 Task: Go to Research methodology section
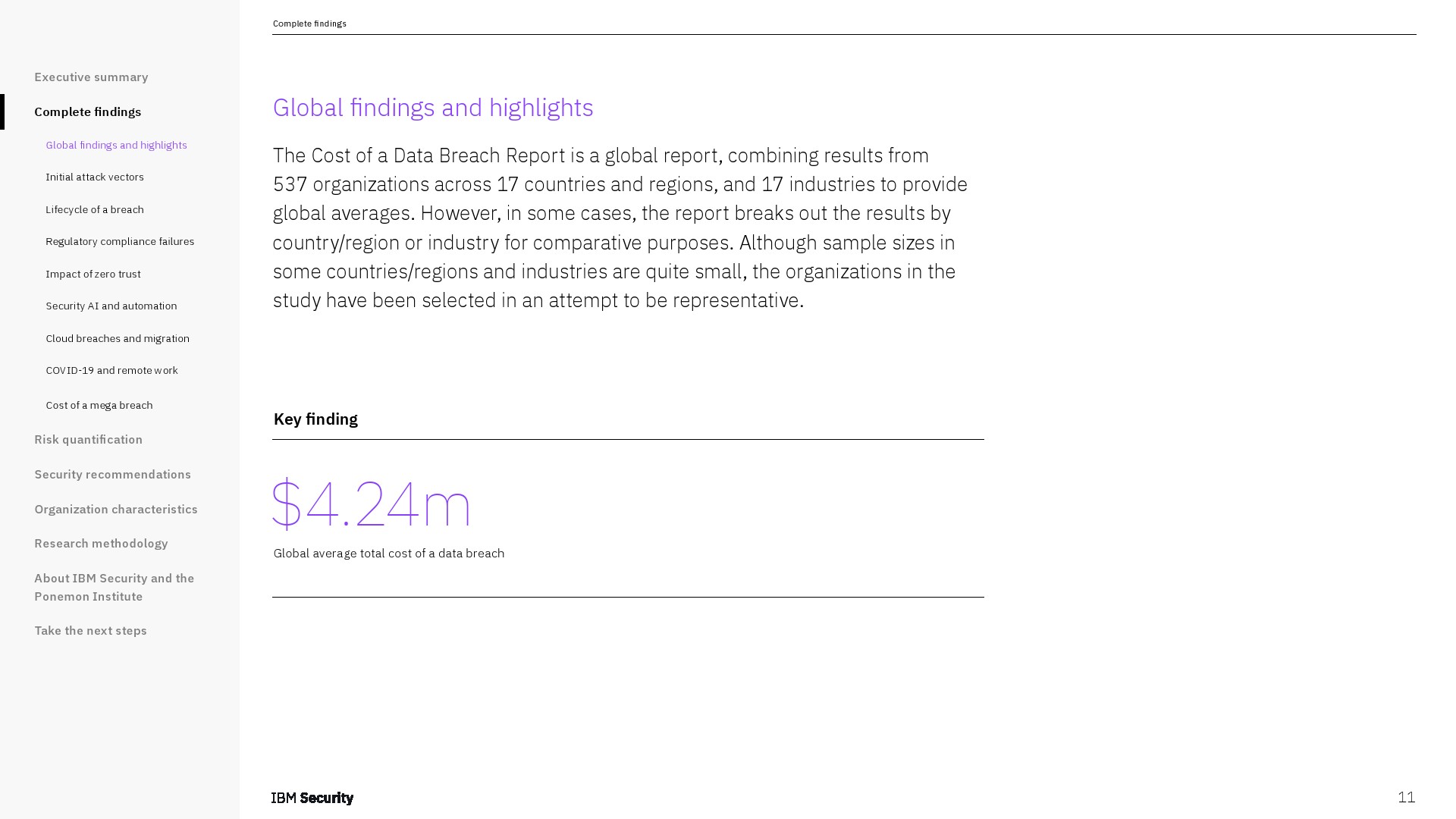101,544
